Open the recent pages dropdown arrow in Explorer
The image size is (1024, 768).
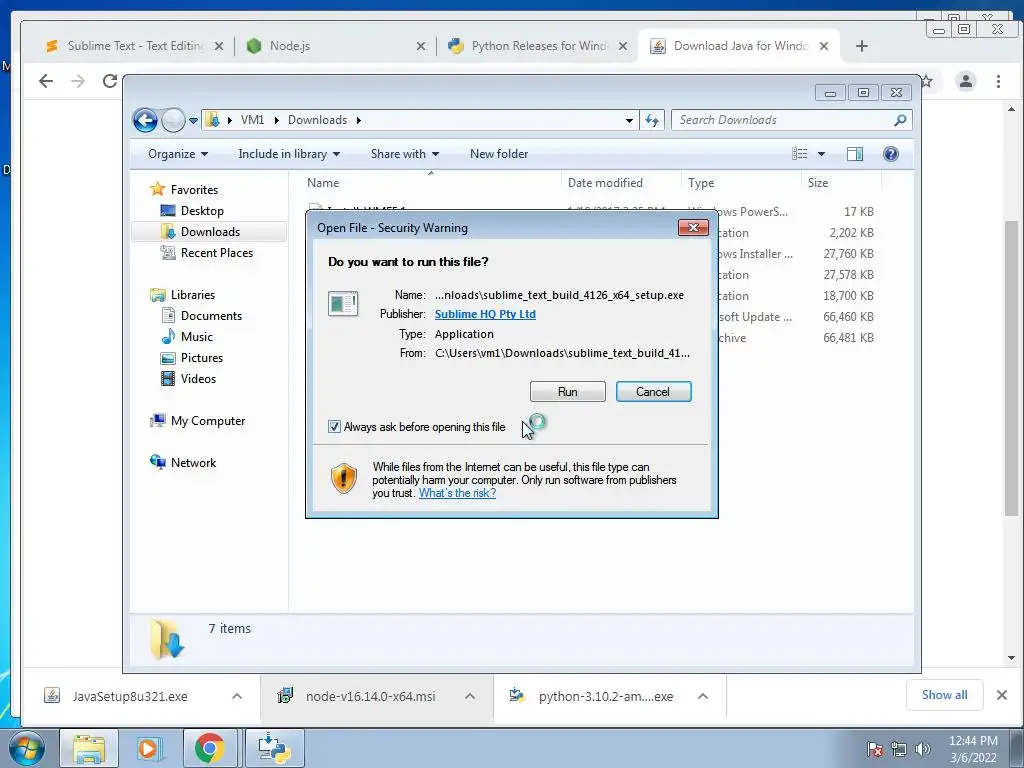coord(193,120)
